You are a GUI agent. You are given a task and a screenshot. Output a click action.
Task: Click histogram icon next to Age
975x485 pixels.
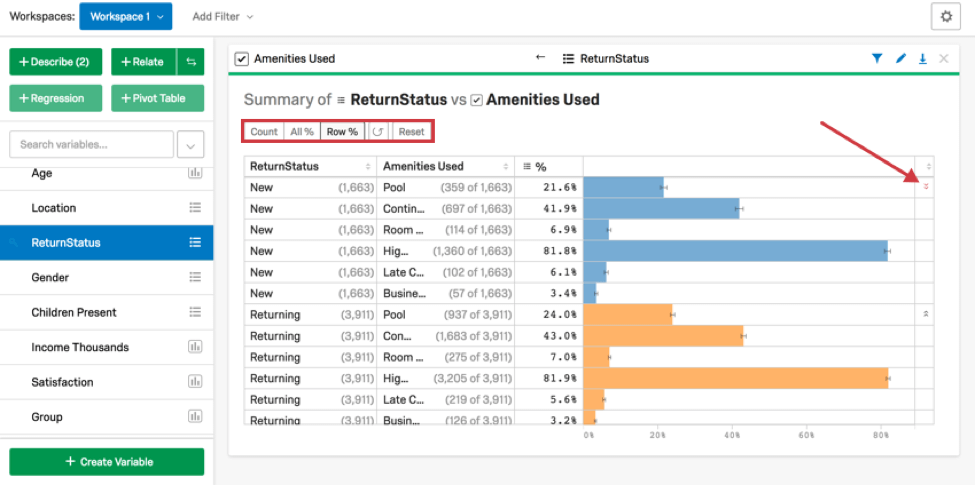click(195, 173)
